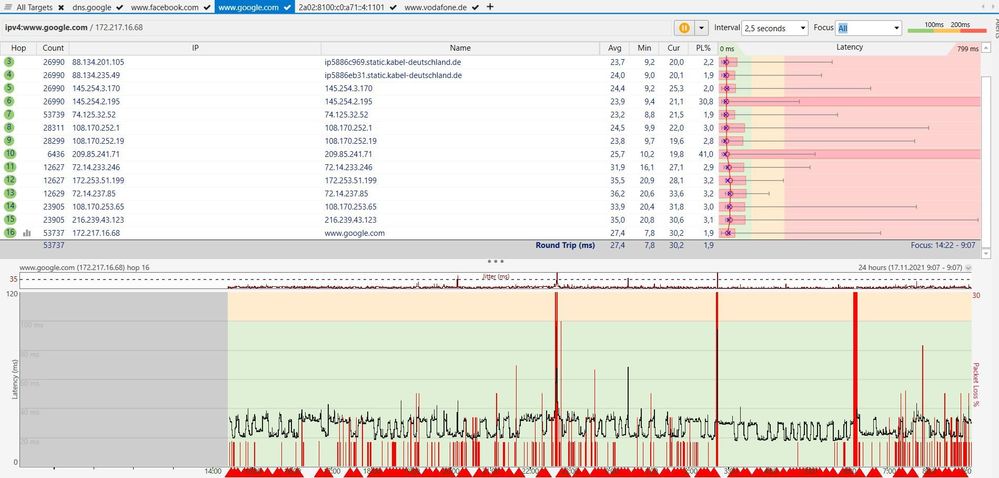Click the hop 10 green circle icon
This screenshot has width=999, height=478.
pyautogui.click(x=10, y=154)
